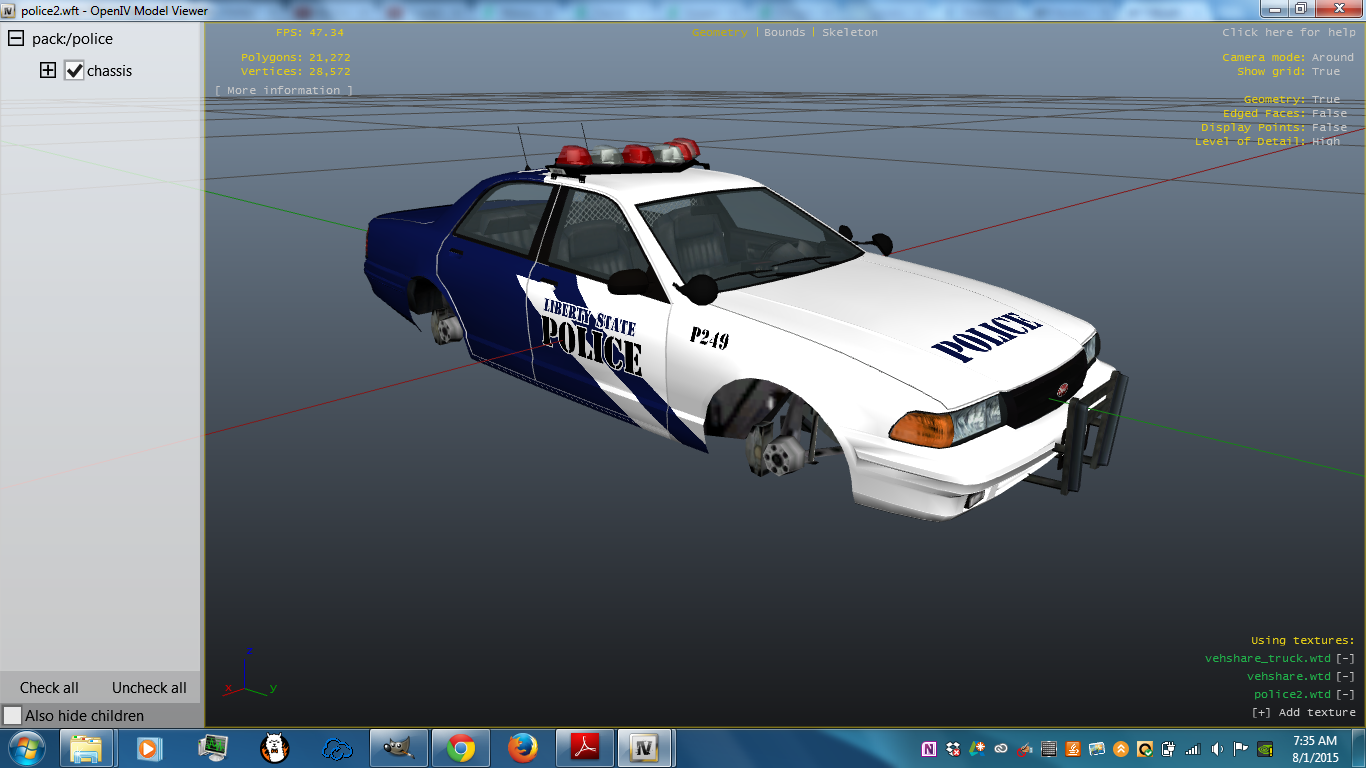Open the Adobe Reader taskbar icon
Image resolution: width=1366 pixels, height=768 pixels.
(584, 748)
